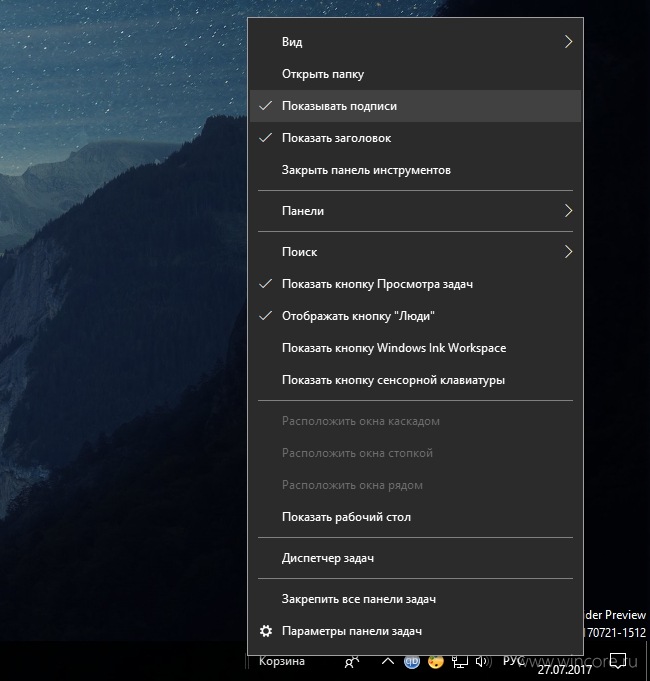
Task: Uncheck 'Показать заголовок' option
Action: pos(416,138)
